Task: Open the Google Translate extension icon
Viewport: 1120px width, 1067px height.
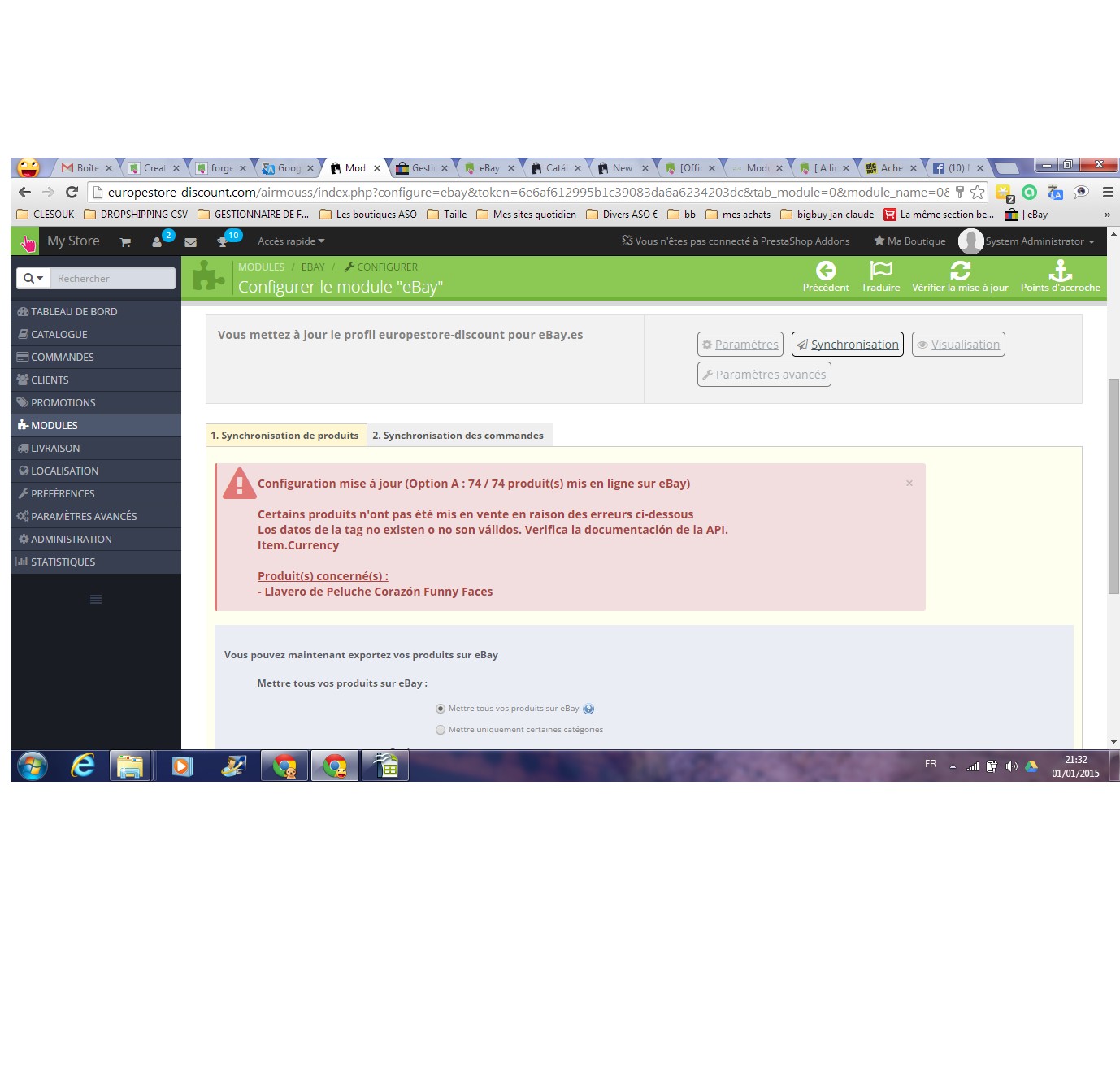Action: pos(1055,193)
